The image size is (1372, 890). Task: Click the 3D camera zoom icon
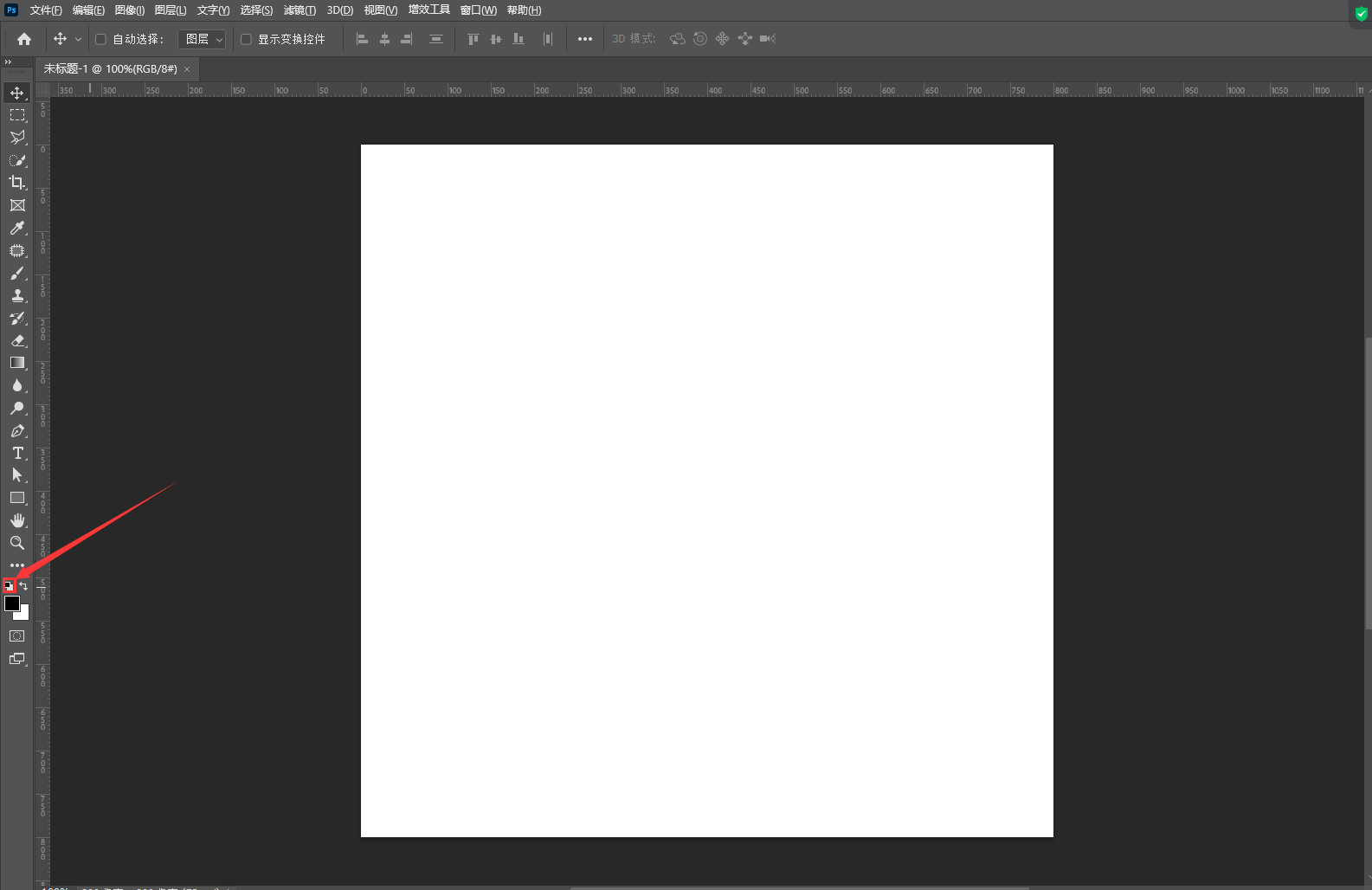768,39
